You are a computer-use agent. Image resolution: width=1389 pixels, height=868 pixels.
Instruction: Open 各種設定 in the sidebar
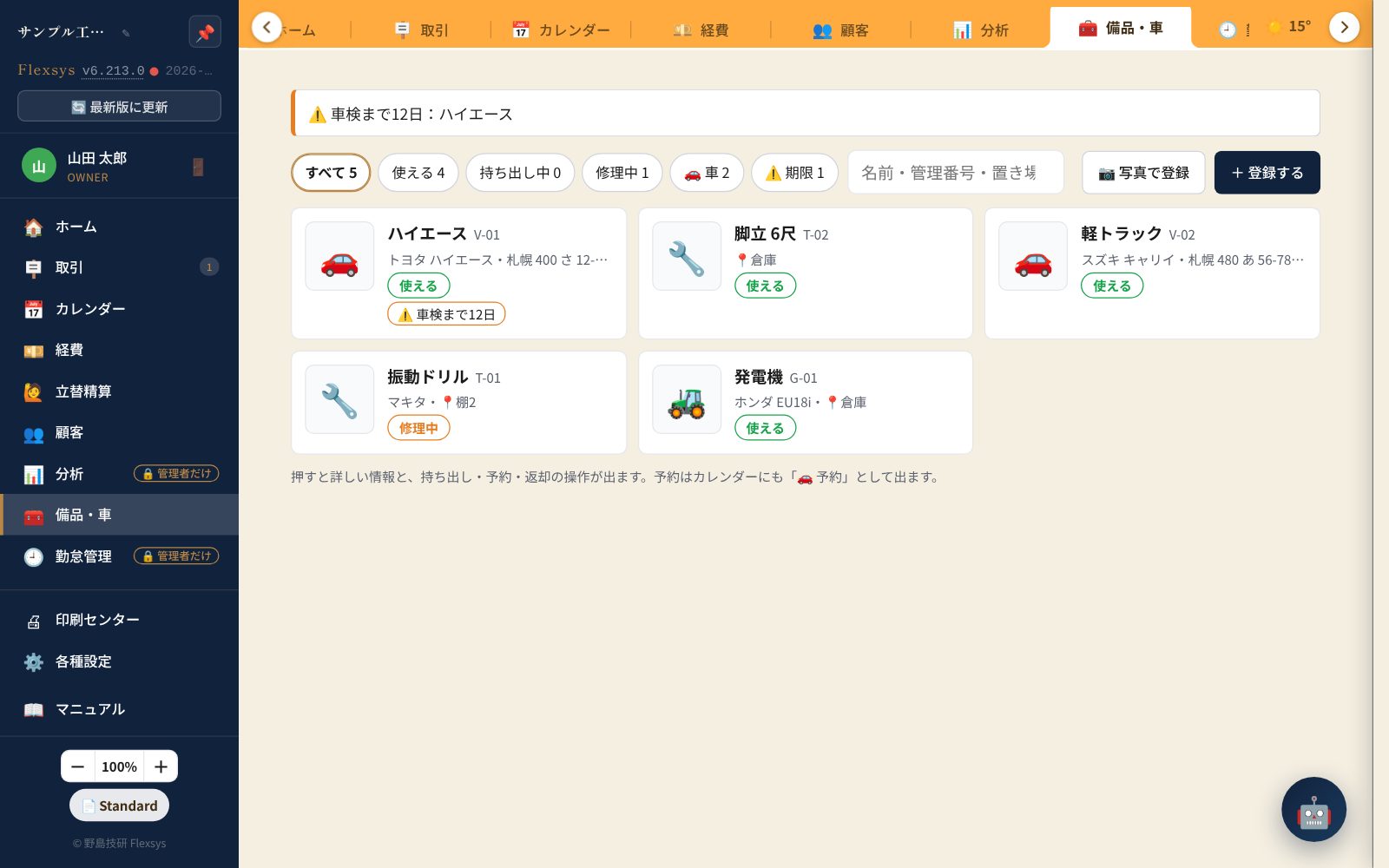point(119,661)
